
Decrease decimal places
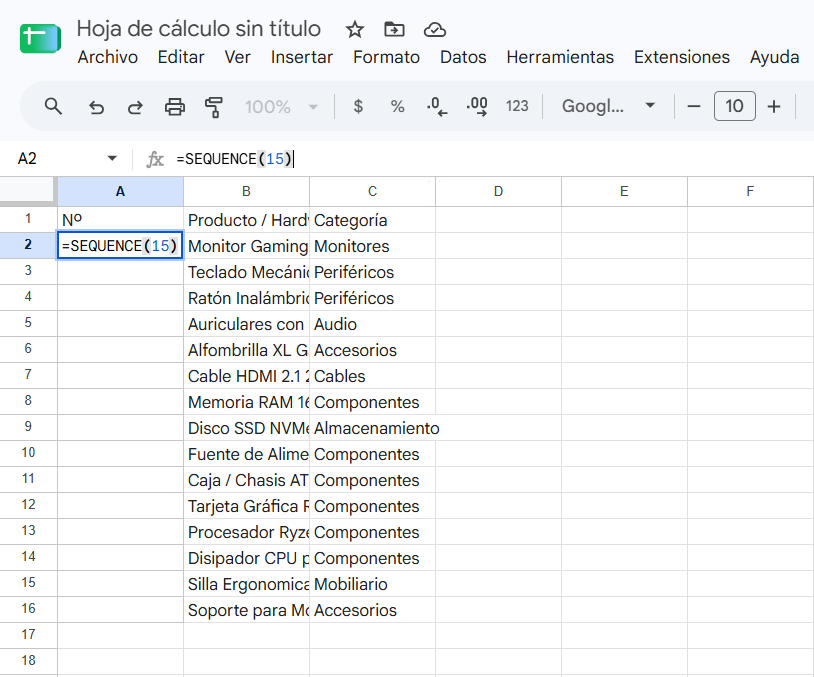[x=437, y=106]
